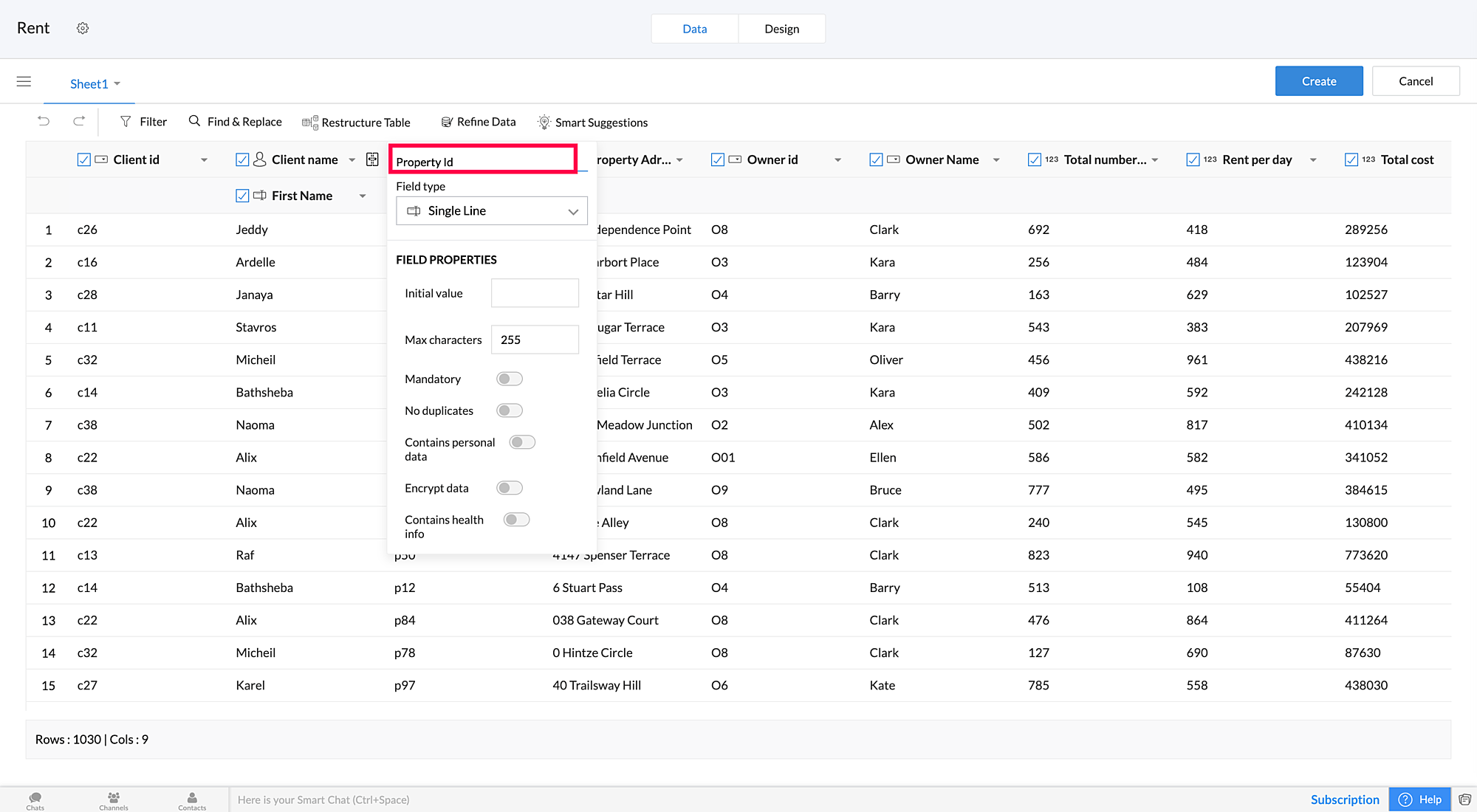This screenshot has width=1477, height=812.
Task: Open the Owner Name column dropdown arrow
Action: [x=996, y=160]
